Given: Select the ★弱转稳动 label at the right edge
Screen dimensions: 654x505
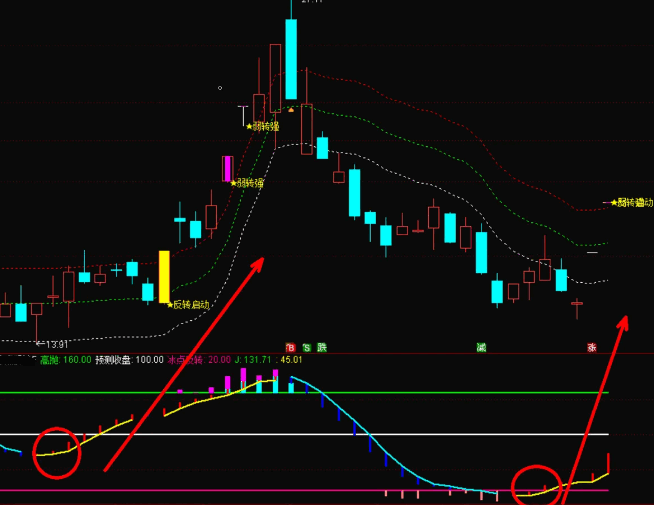Looking at the screenshot, I should click(631, 203).
